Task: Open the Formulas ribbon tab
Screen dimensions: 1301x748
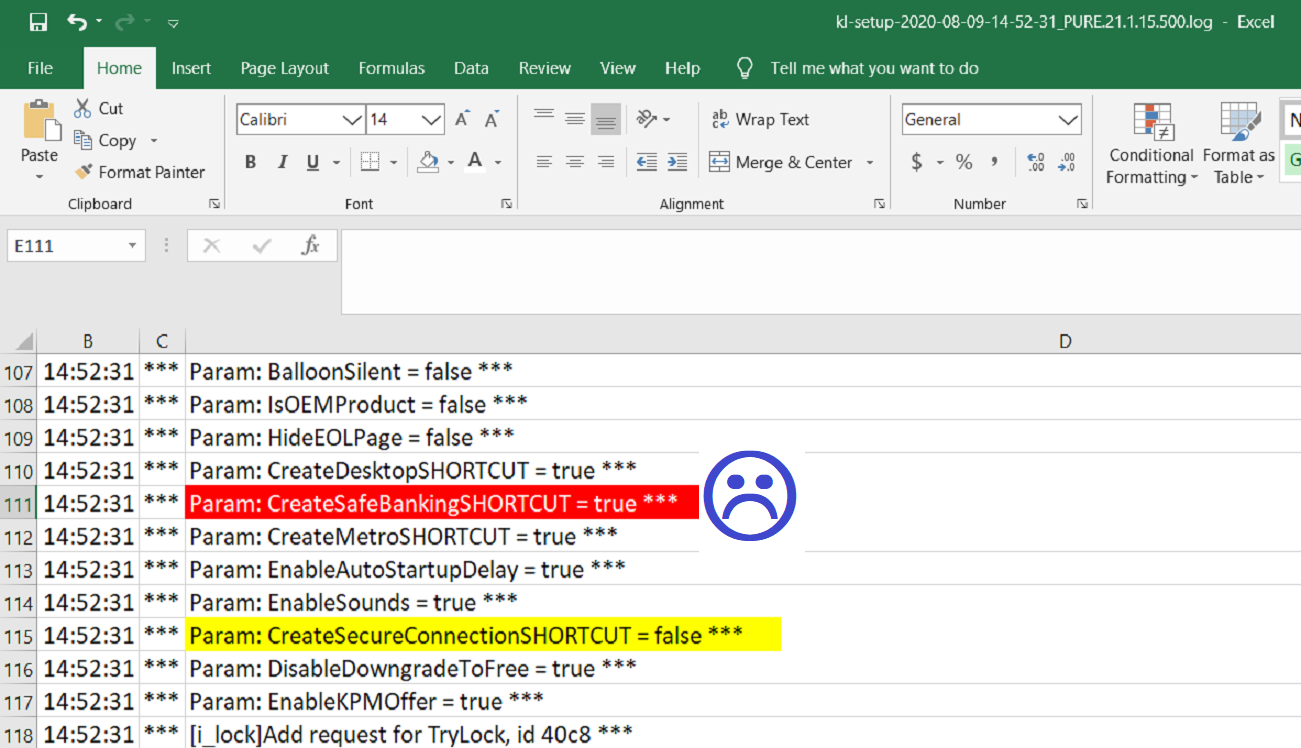Action: pyautogui.click(x=391, y=68)
